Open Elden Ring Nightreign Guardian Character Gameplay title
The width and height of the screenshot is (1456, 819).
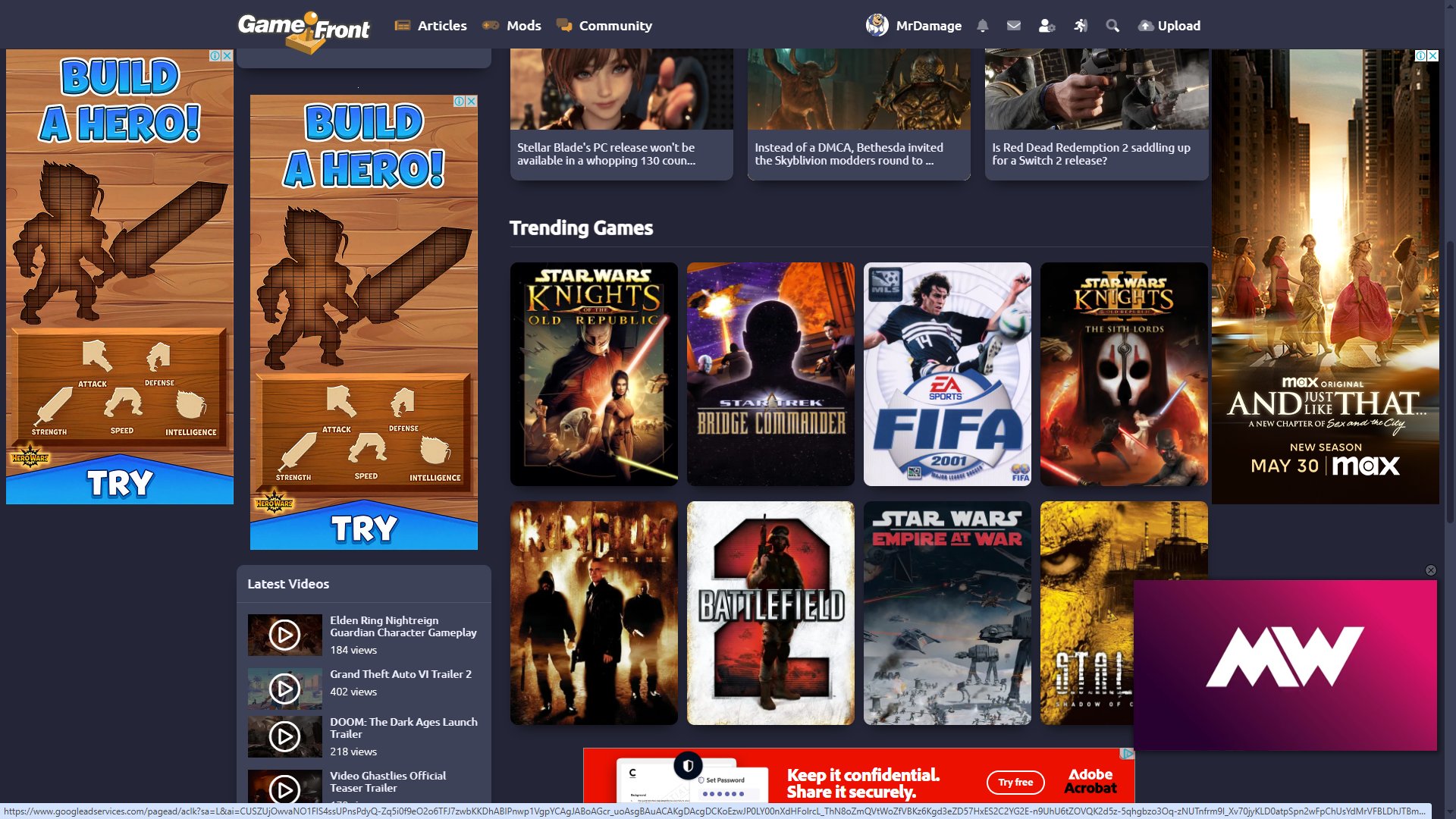(403, 626)
